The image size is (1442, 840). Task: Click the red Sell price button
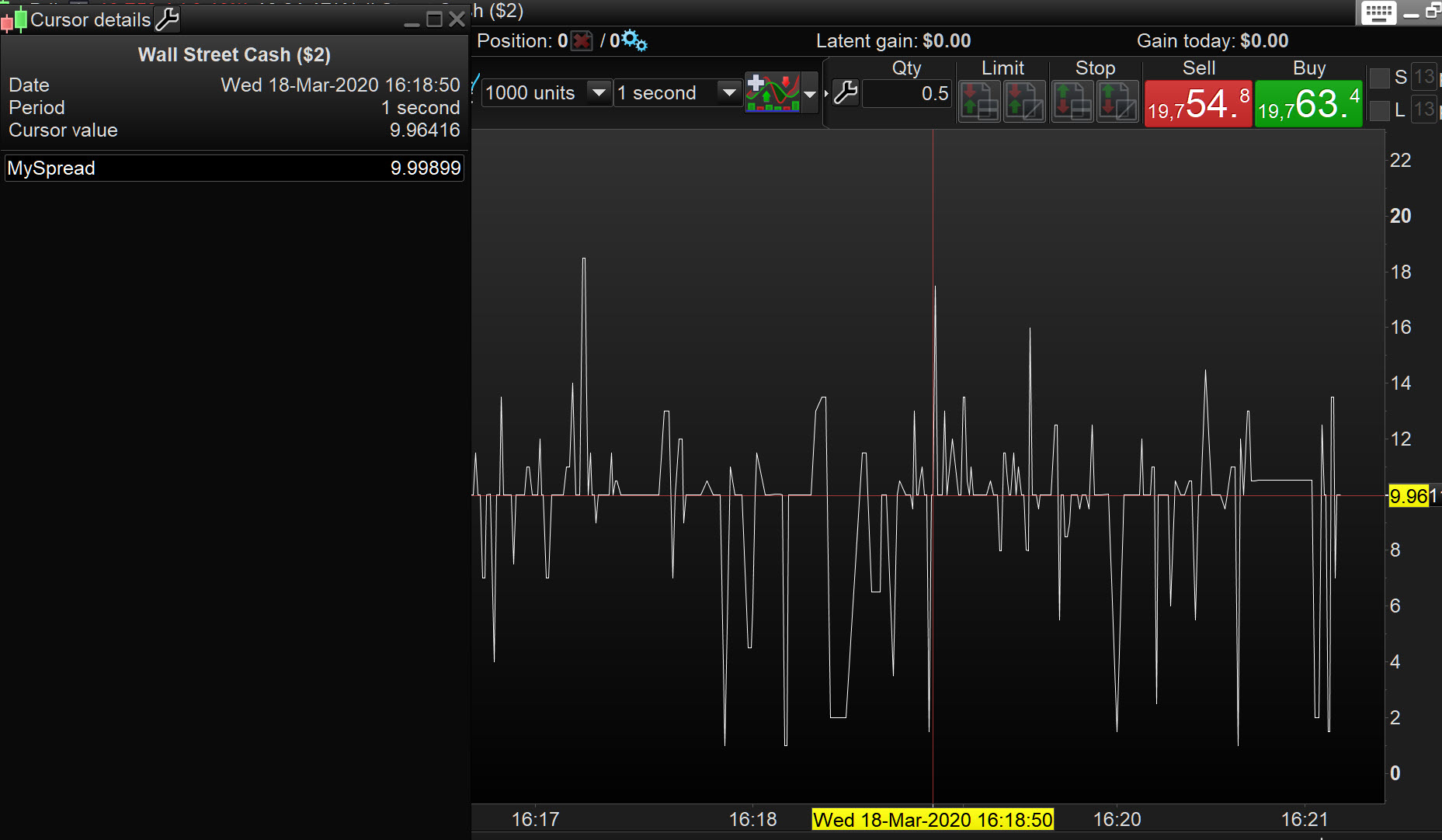(1198, 103)
